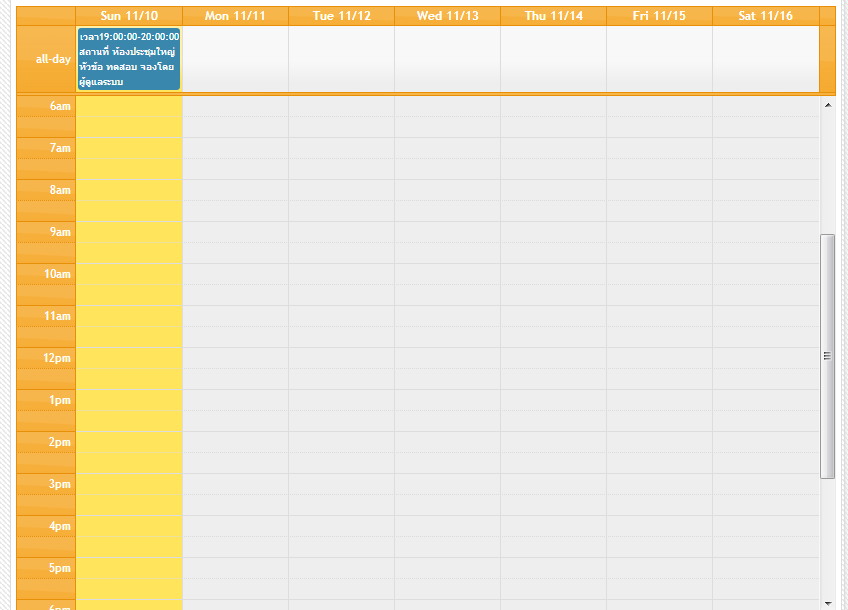This screenshot has width=848, height=610.
Task: Select the Sunday 8am time slot
Action: [x=129, y=190]
